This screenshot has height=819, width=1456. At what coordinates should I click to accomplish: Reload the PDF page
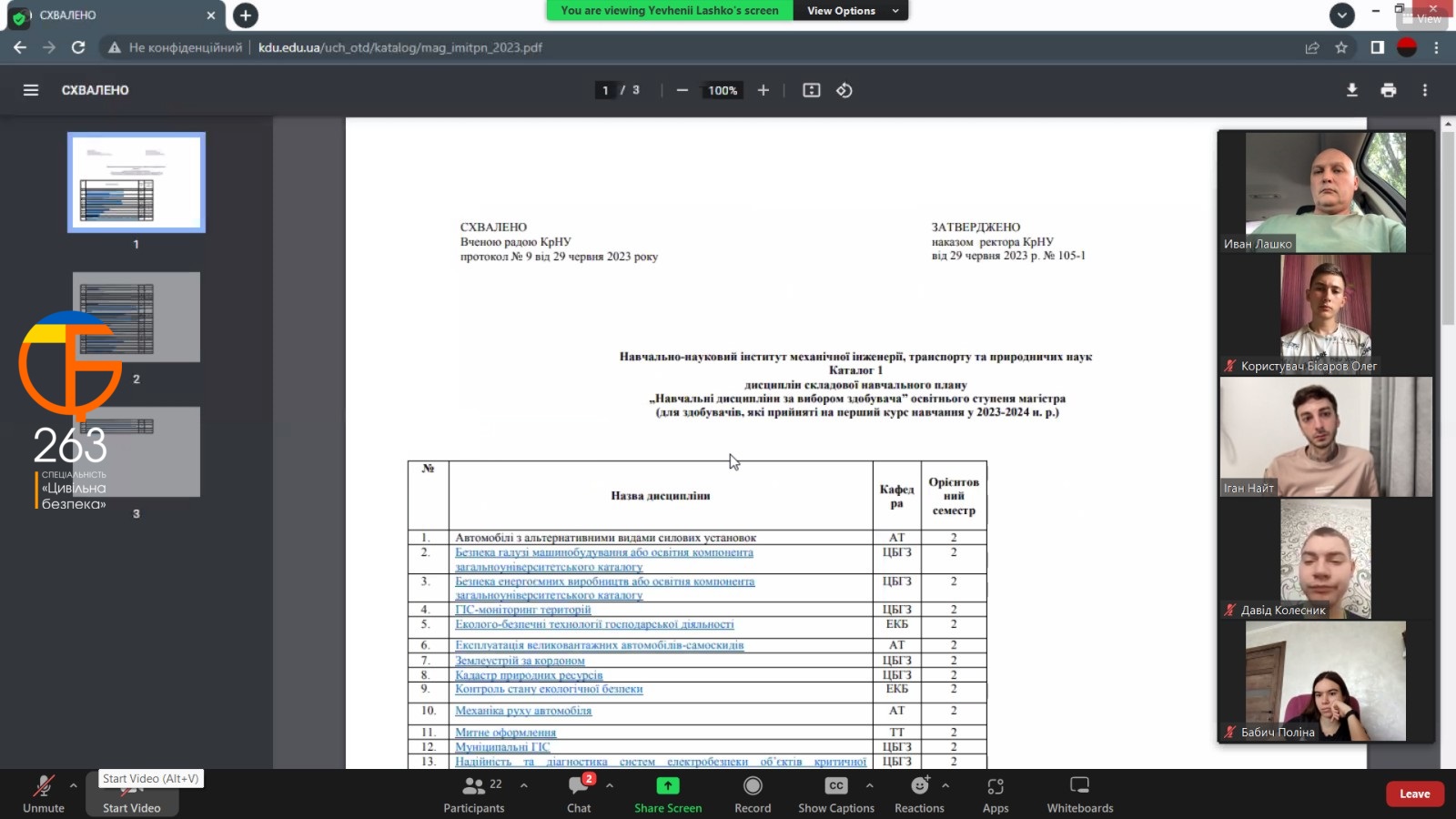tap(78, 47)
